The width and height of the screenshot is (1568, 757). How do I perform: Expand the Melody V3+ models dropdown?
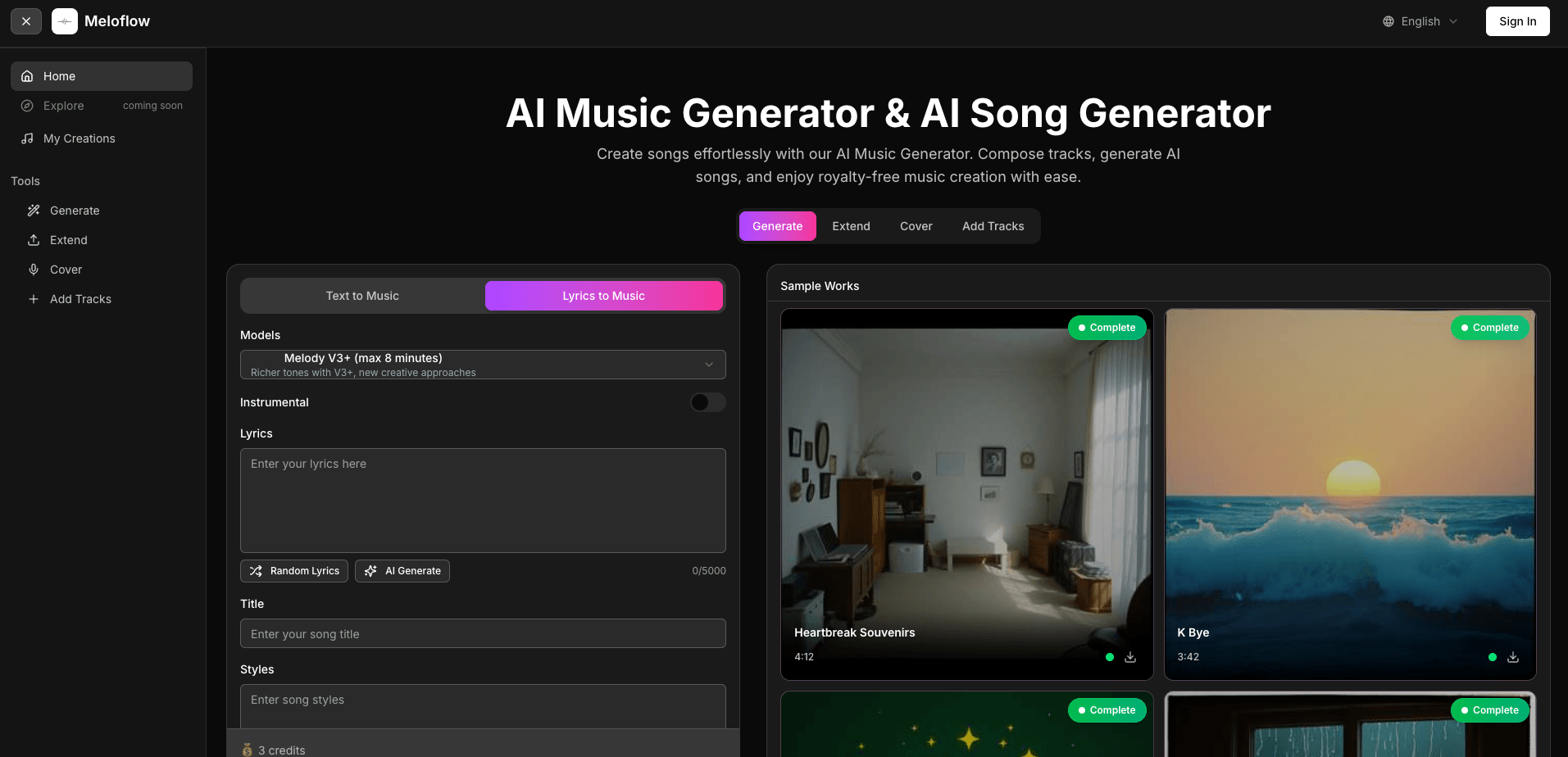[483, 365]
